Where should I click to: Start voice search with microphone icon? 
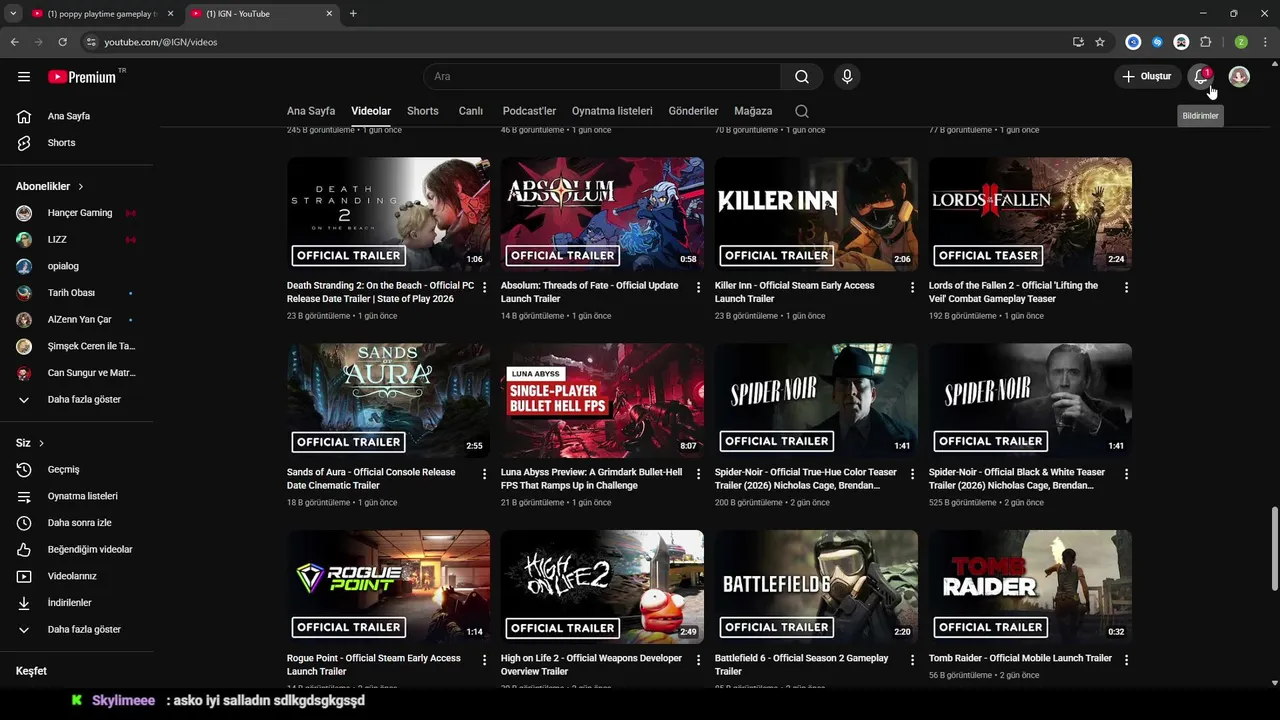tap(847, 77)
